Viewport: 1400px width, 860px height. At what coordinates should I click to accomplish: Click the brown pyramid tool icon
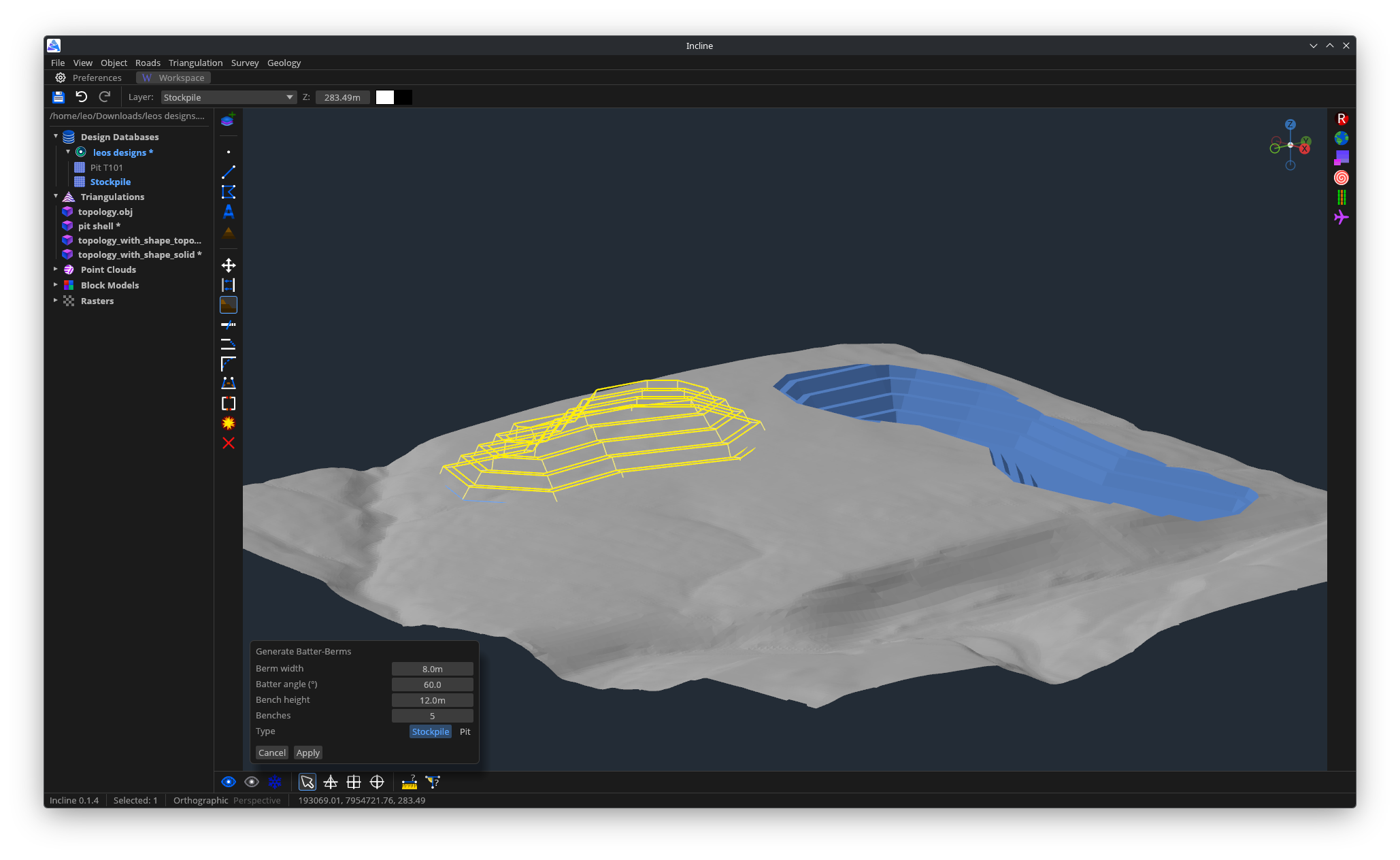pyautogui.click(x=229, y=232)
